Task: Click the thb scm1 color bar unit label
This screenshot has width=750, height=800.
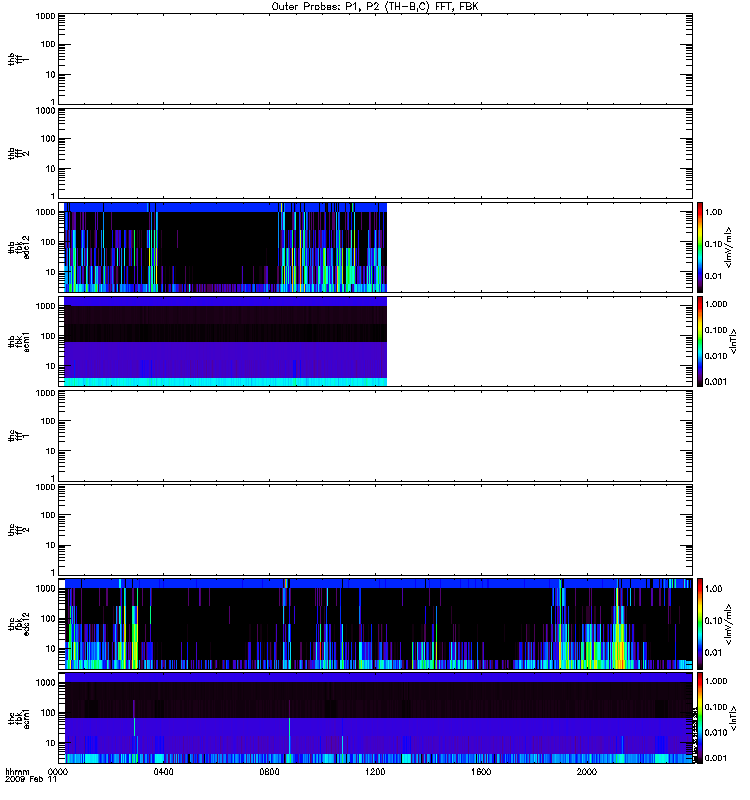Action: pyautogui.click(x=733, y=342)
